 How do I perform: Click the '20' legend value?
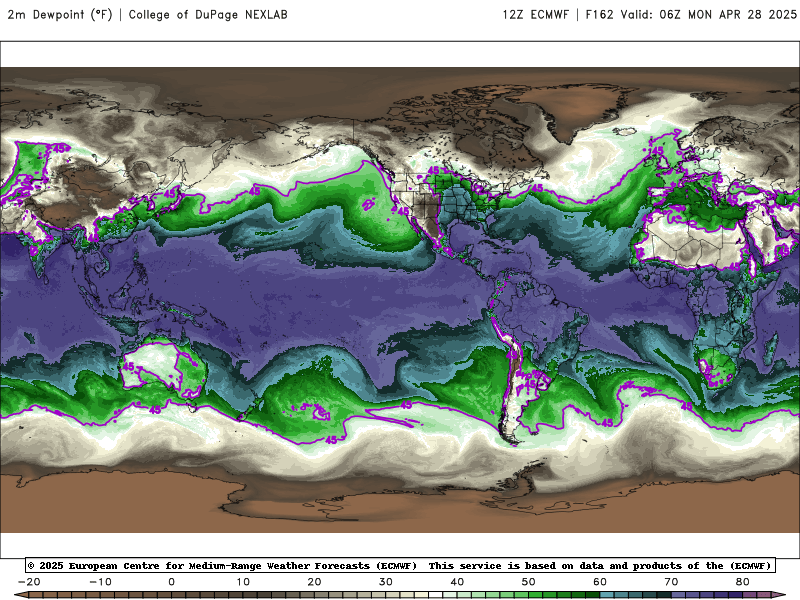pos(314,582)
